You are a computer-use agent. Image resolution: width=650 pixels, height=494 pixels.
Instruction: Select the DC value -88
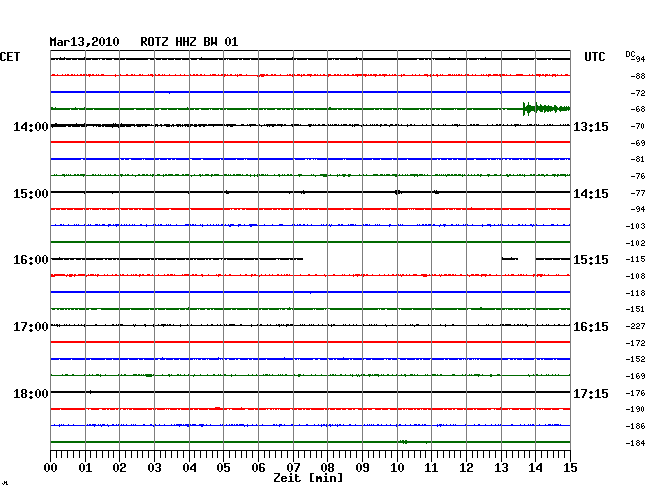638,76
